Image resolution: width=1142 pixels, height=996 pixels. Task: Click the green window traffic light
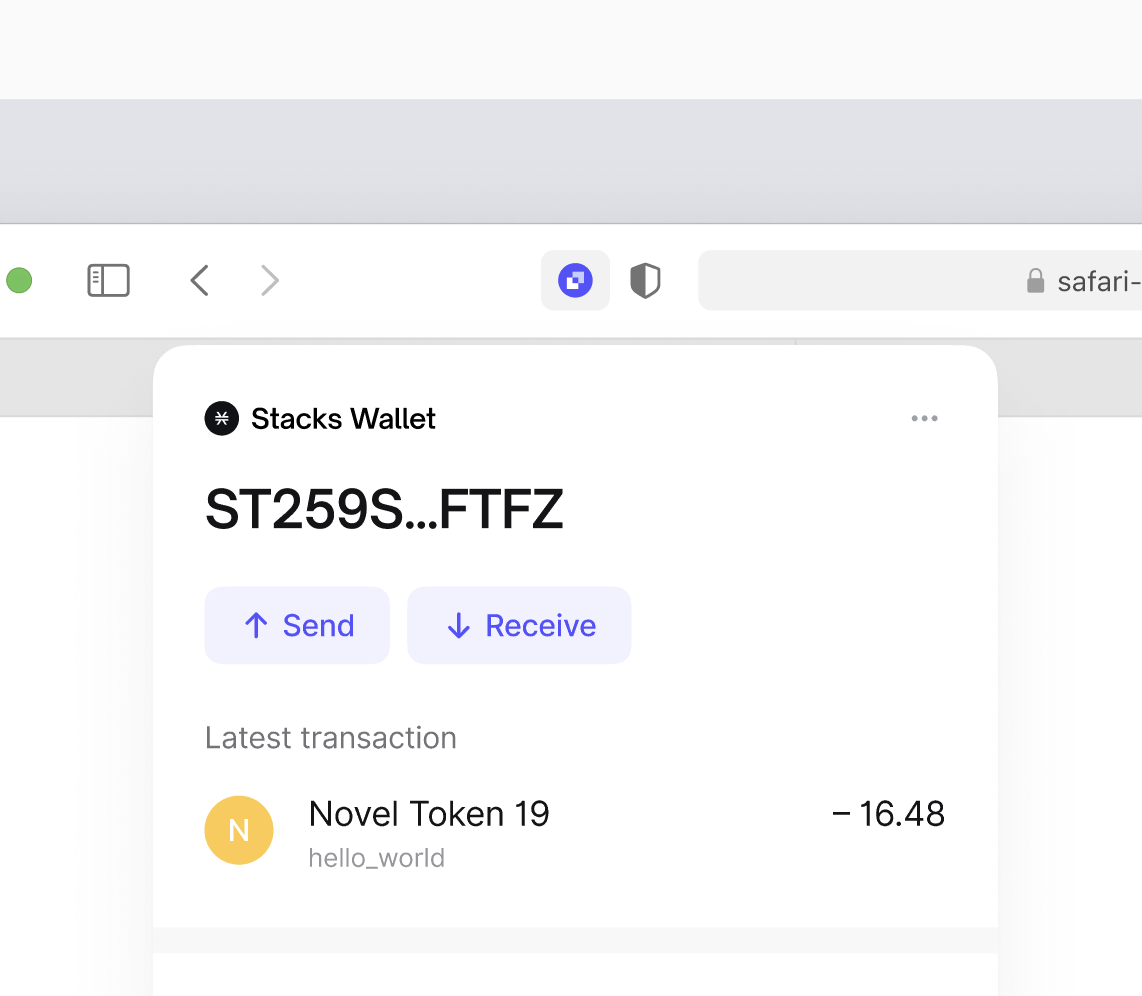pyautogui.click(x=19, y=280)
